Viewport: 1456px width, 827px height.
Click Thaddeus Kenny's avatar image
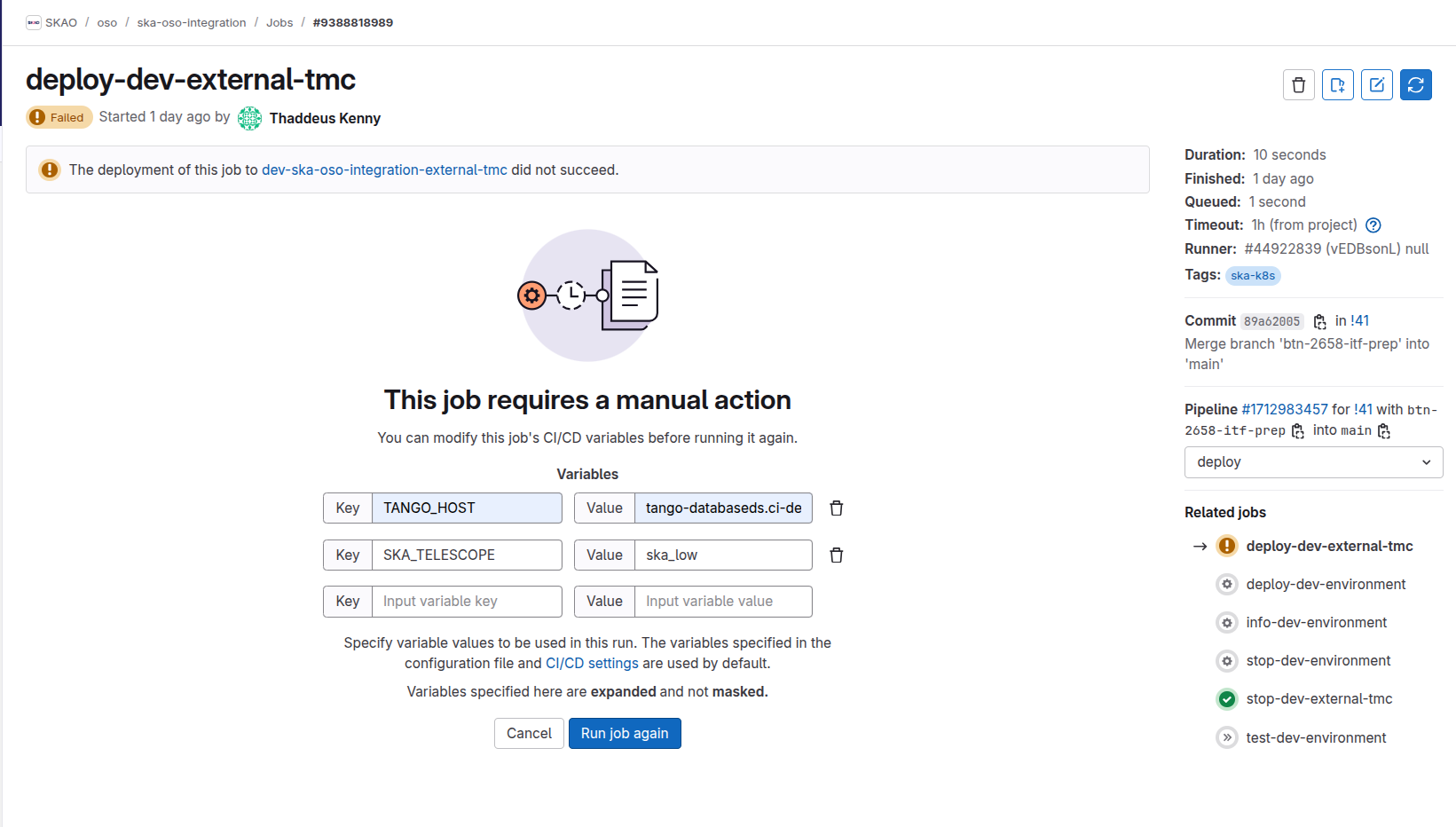(x=250, y=118)
